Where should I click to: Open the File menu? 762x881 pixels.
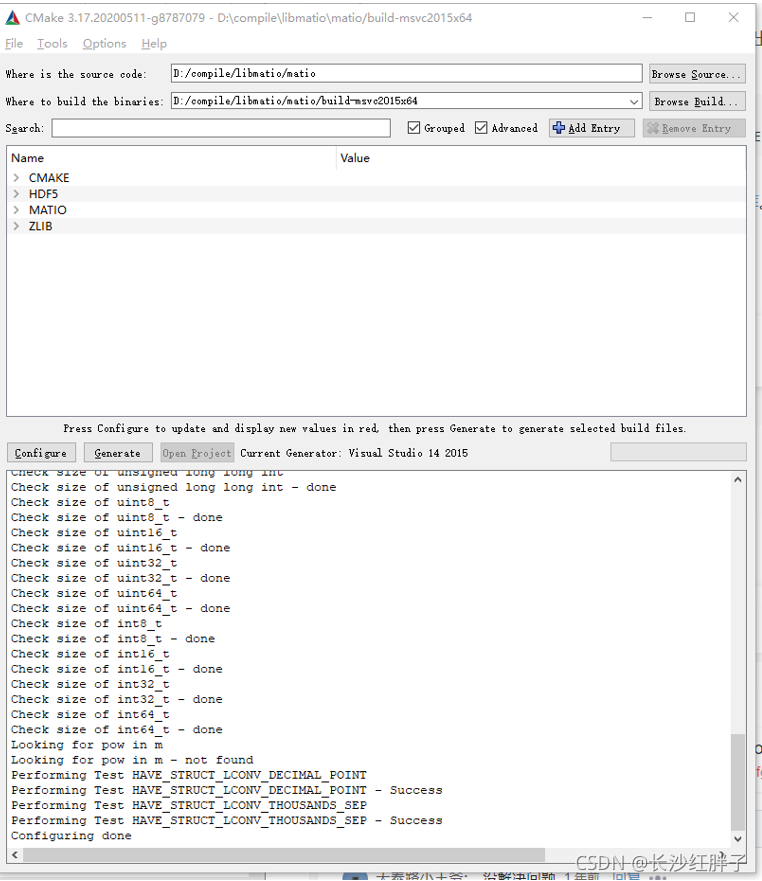(14, 44)
